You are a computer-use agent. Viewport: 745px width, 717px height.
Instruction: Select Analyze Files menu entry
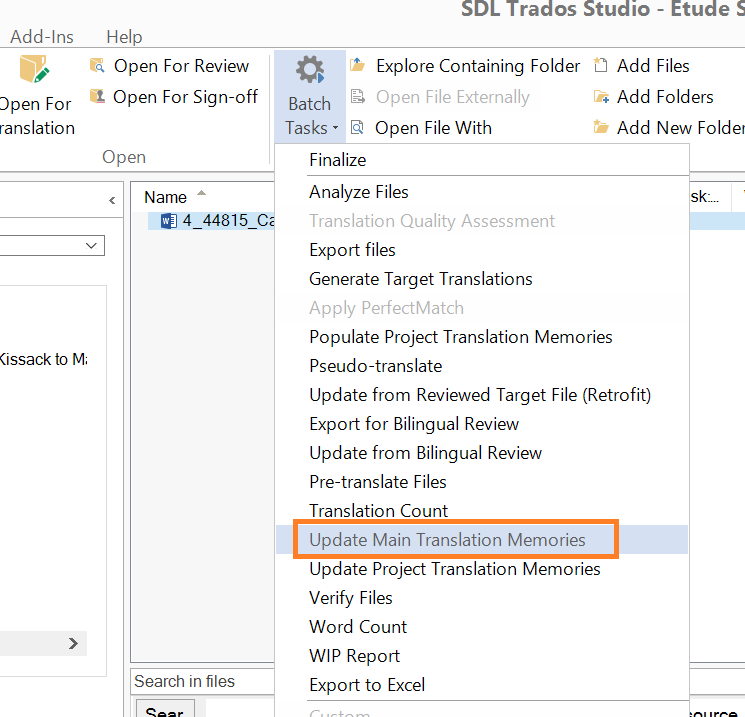click(x=359, y=192)
